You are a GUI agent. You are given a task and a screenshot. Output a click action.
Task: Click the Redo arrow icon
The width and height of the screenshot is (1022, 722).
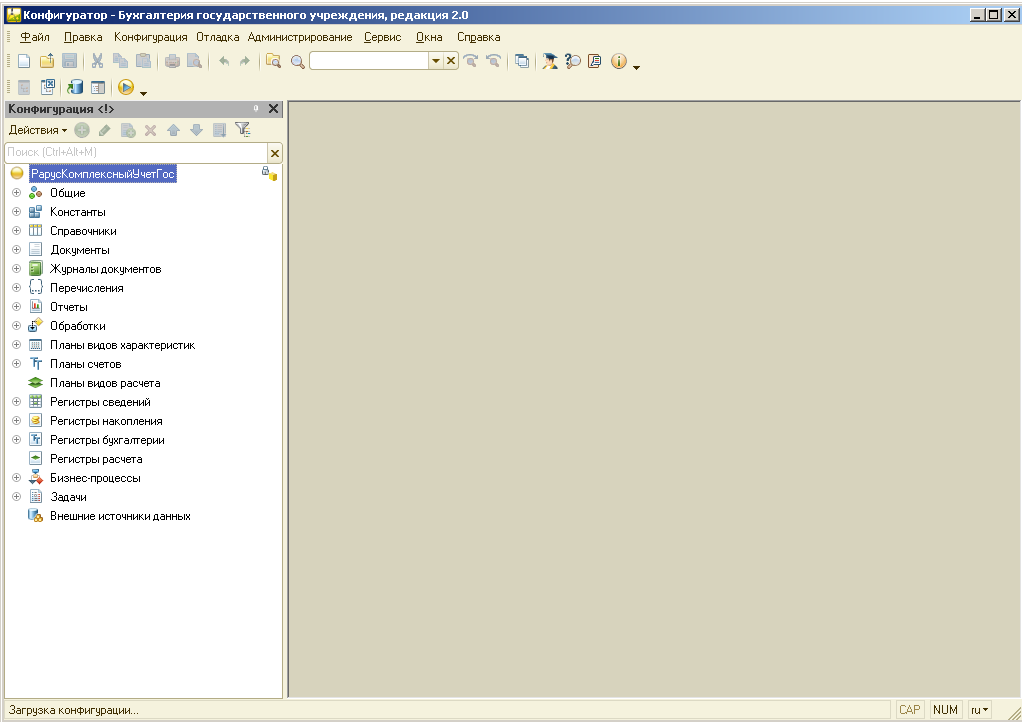pos(244,61)
